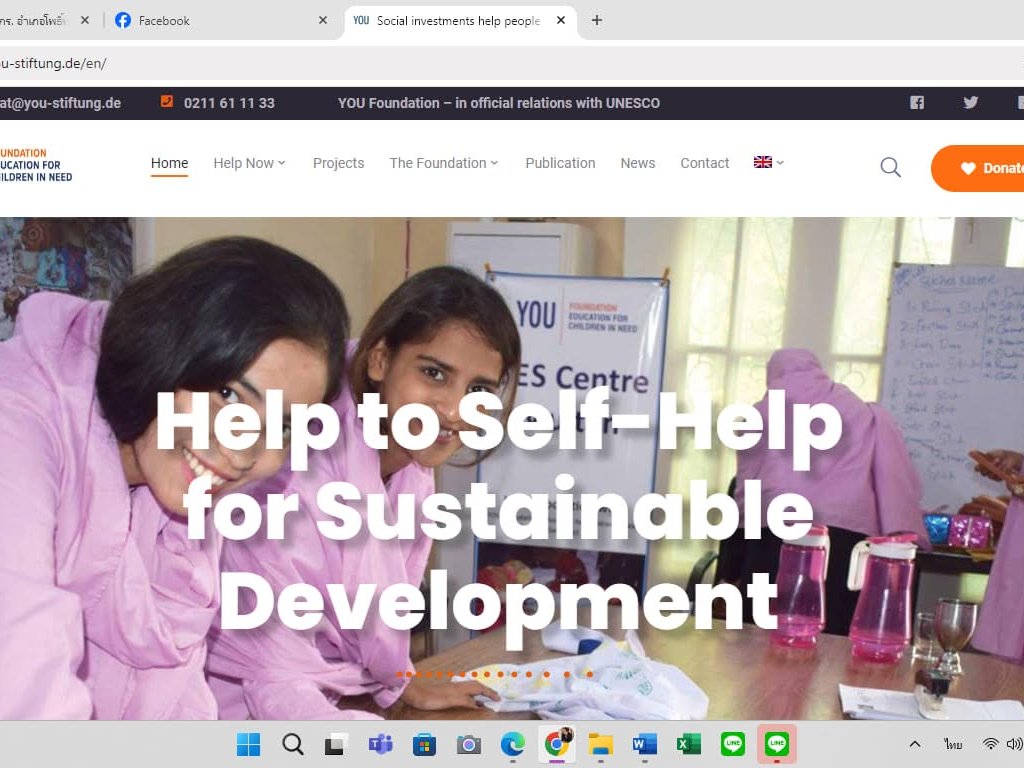Switch to the Facebook browser tab
Screen dimensions: 1024x768
[x=222, y=20]
